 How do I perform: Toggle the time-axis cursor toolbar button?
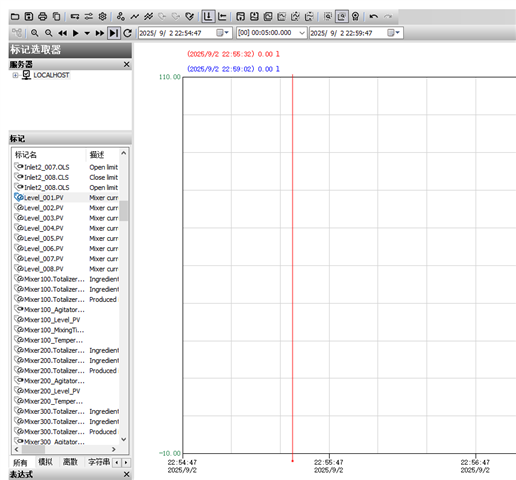click(208, 16)
